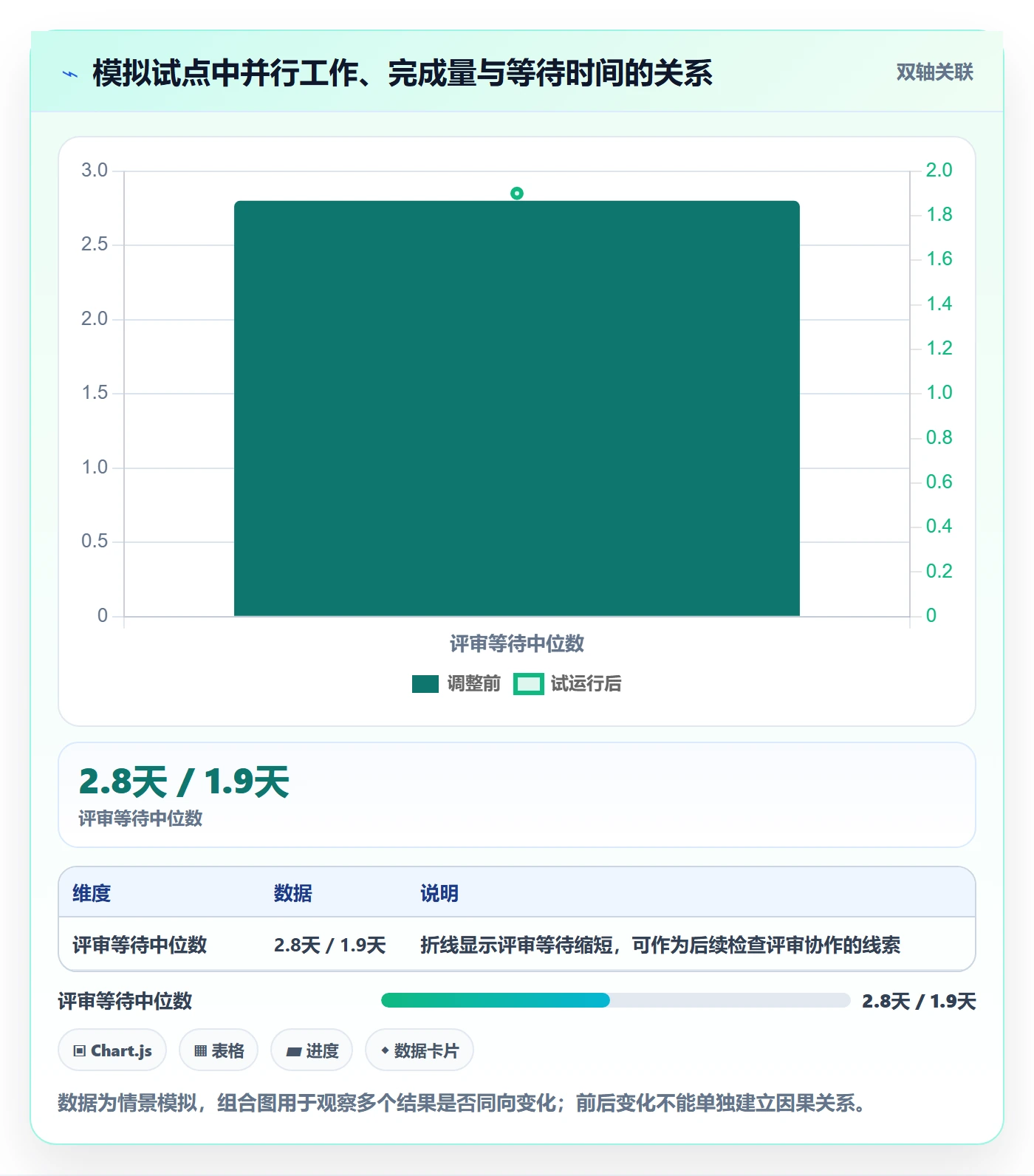This screenshot has width=1034, height=1176.
Task: Click the 评审等待中位数 x-axis category label
Action: (x=517, y=643)
